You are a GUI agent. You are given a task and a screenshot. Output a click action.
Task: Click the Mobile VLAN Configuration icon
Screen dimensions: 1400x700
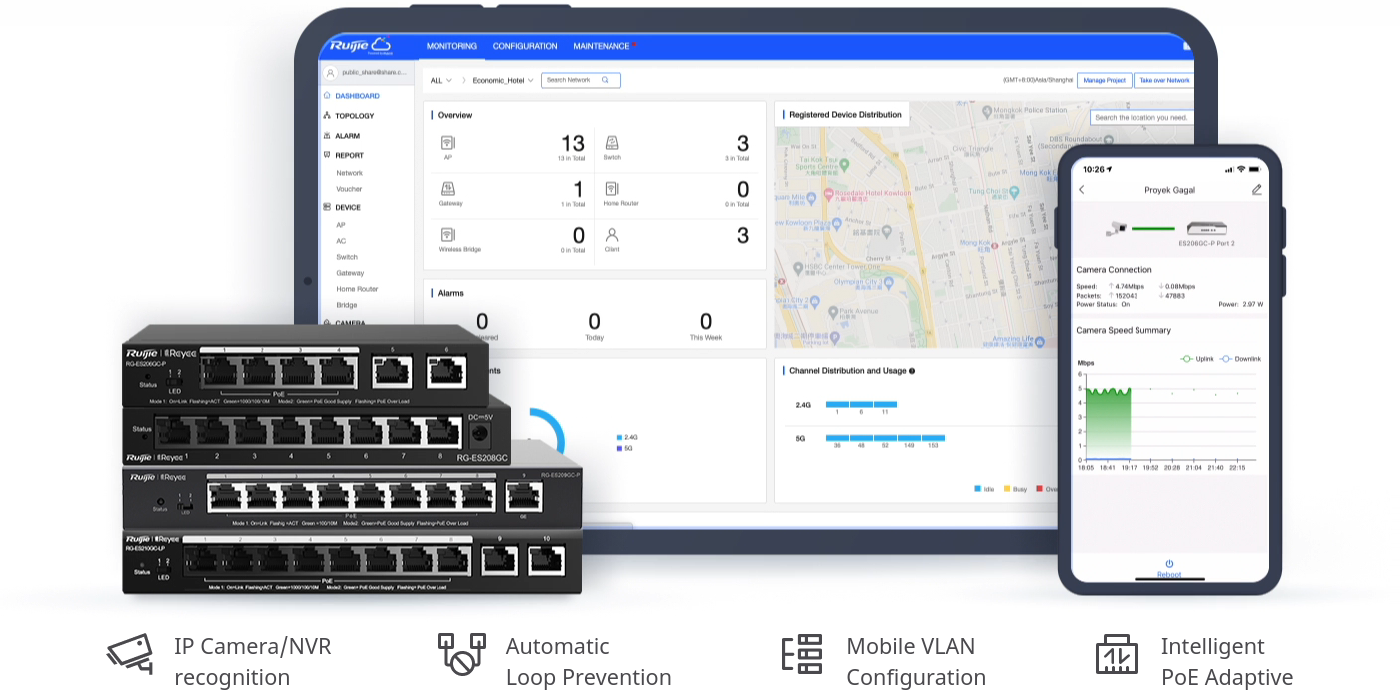pyautogui.click(x=802, y=654)
